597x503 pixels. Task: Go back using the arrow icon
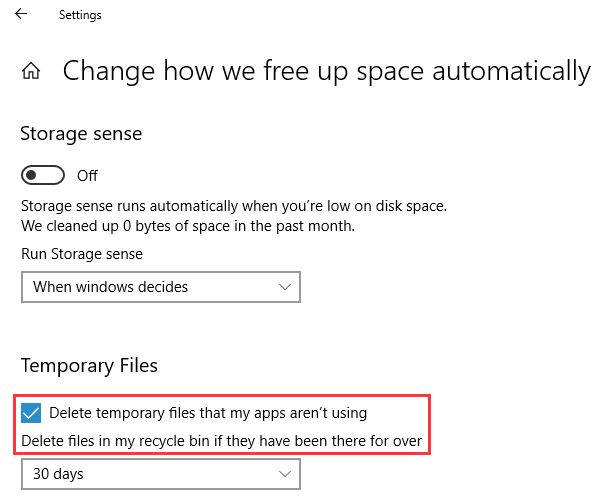click(x=21, y=14)
